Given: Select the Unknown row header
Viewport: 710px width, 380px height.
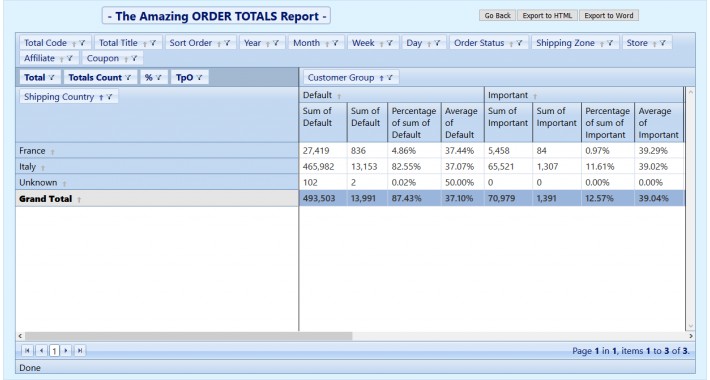Looking at the screenshot, I should tap(157, 183).
